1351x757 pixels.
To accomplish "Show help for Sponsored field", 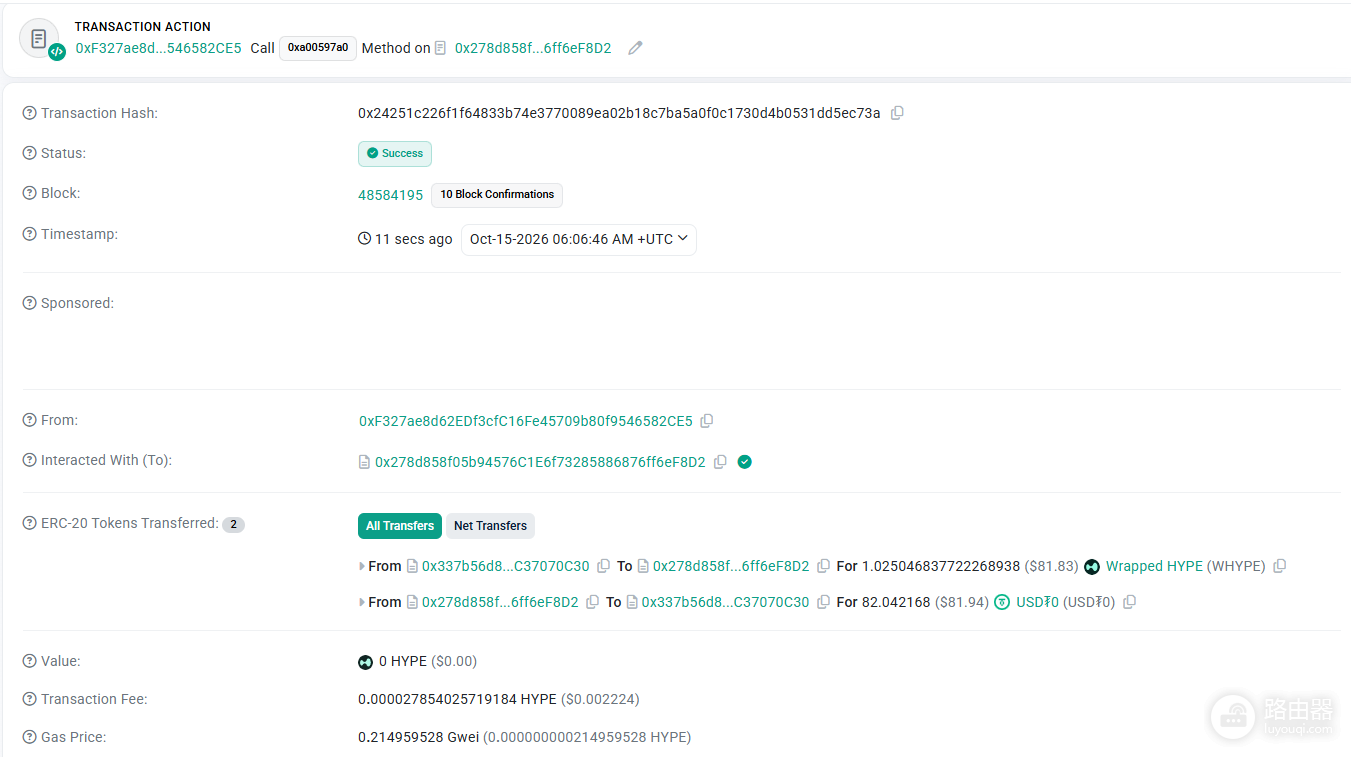I will 30,303.
